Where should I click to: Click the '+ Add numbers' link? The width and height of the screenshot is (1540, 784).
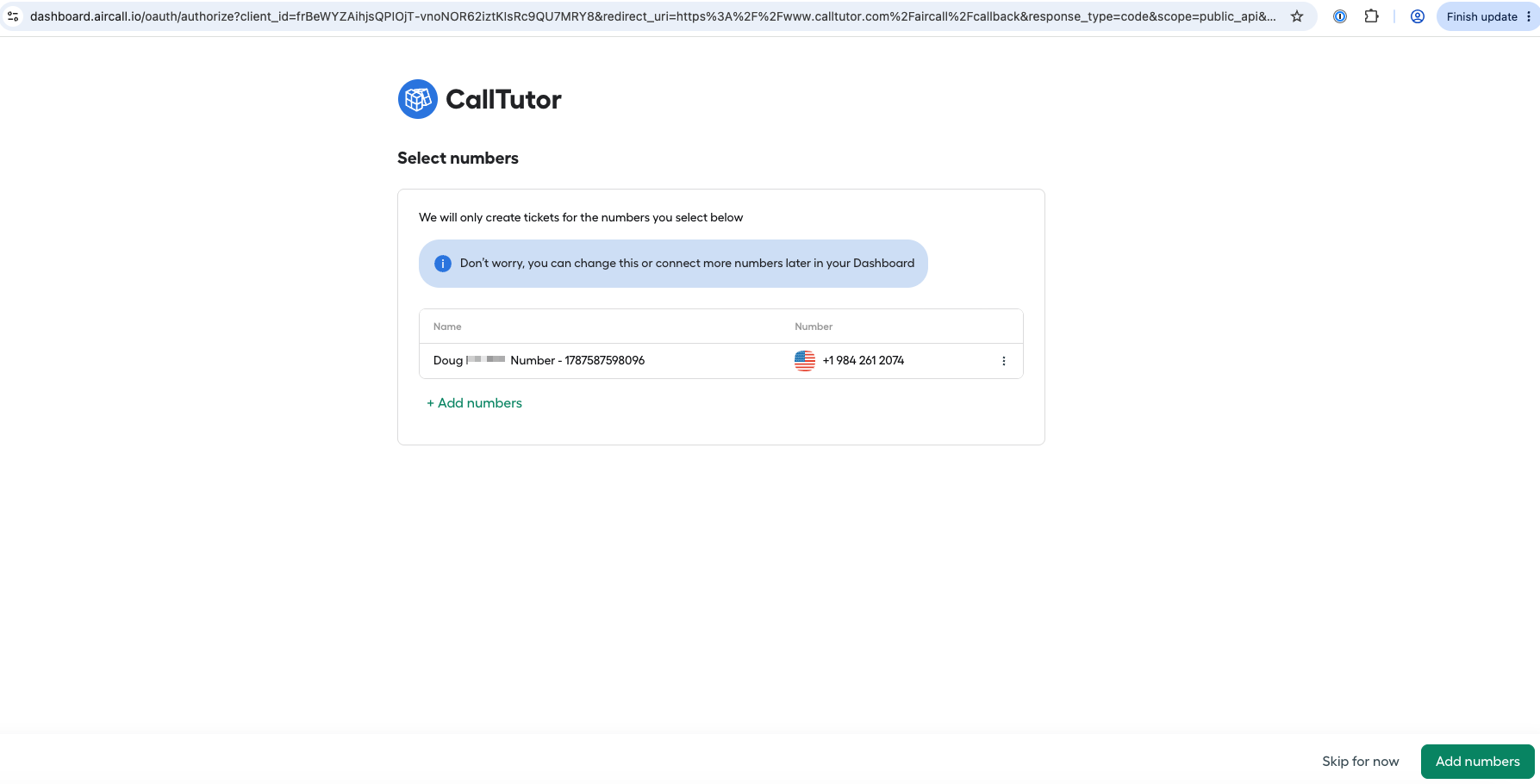[x=475, y=403]
